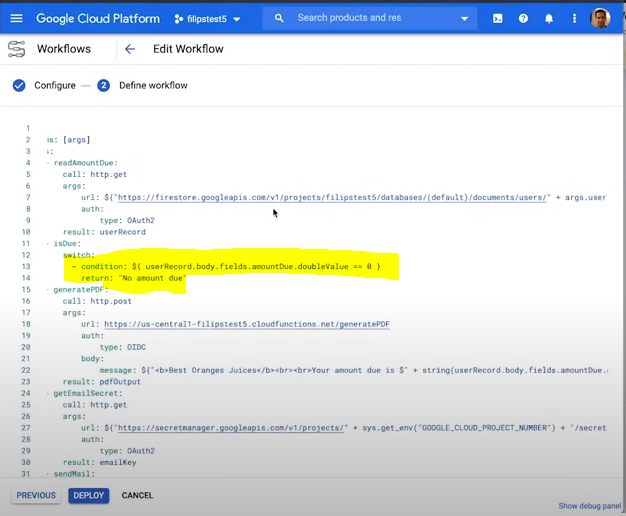Open the help question mark icon

523,18
